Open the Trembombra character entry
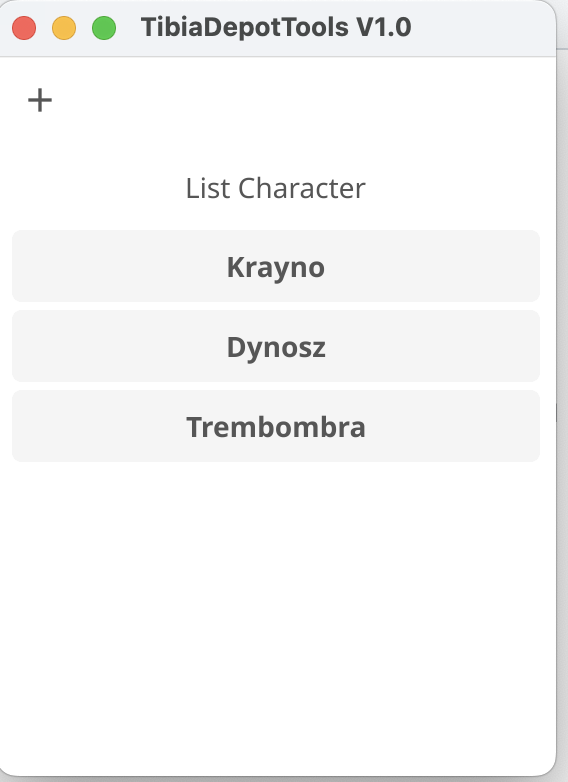Viewport: 568px width, 782px height. tap(276, 426)
